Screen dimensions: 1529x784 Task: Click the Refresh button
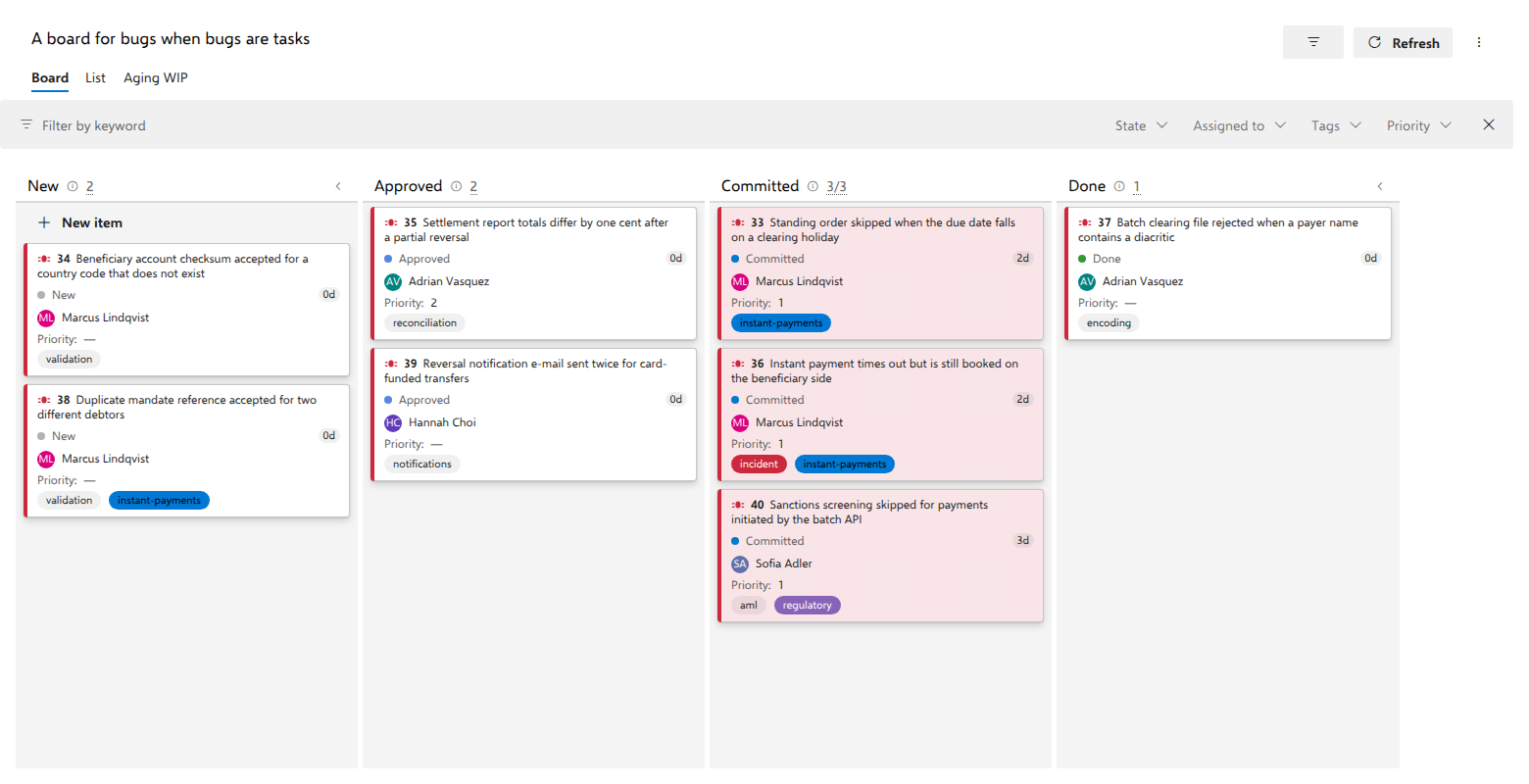tap(1403, 42)
